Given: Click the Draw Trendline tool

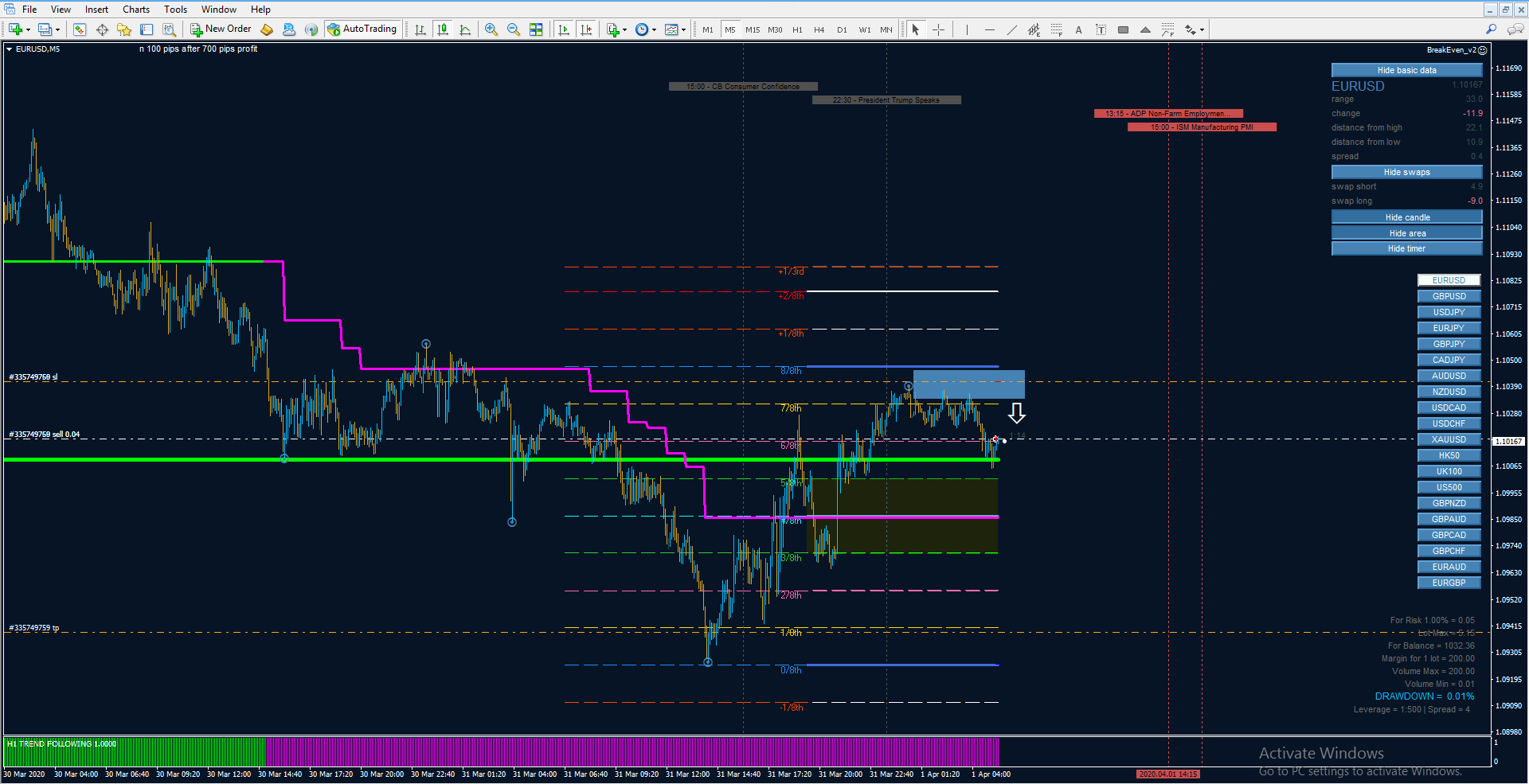Looking at the screenshot, I should coord(1011,29).
